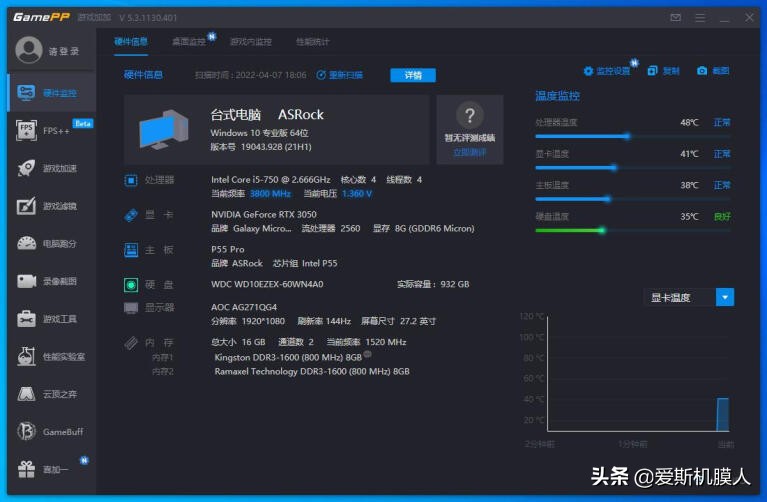This screenshot has height=502, width=767.
Task: Open 云顶之弈 in the sidebar
Action: pyautogui.click(x=52, y=394)
